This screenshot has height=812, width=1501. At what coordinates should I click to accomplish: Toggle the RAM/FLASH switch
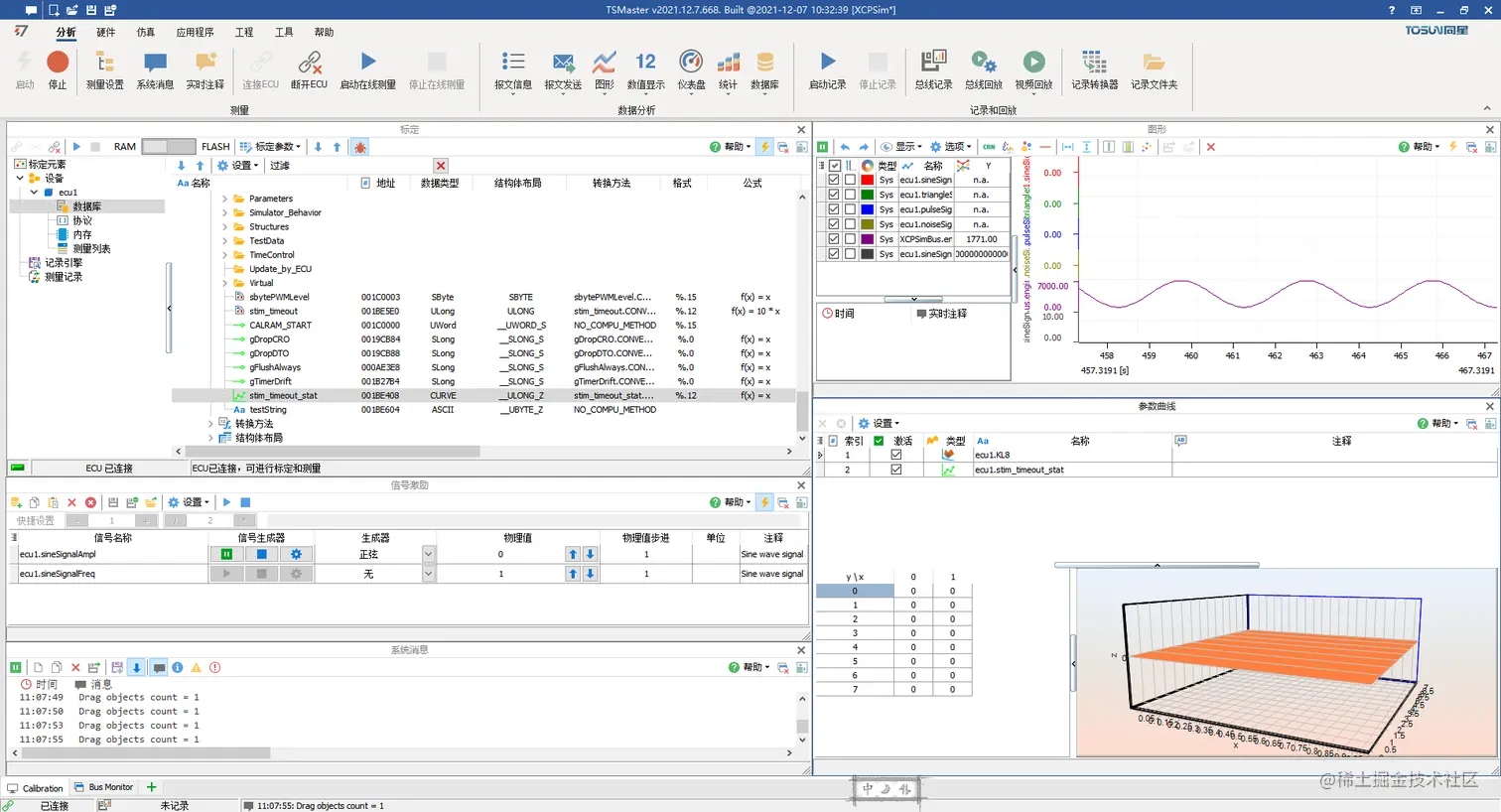click(169, 146)
